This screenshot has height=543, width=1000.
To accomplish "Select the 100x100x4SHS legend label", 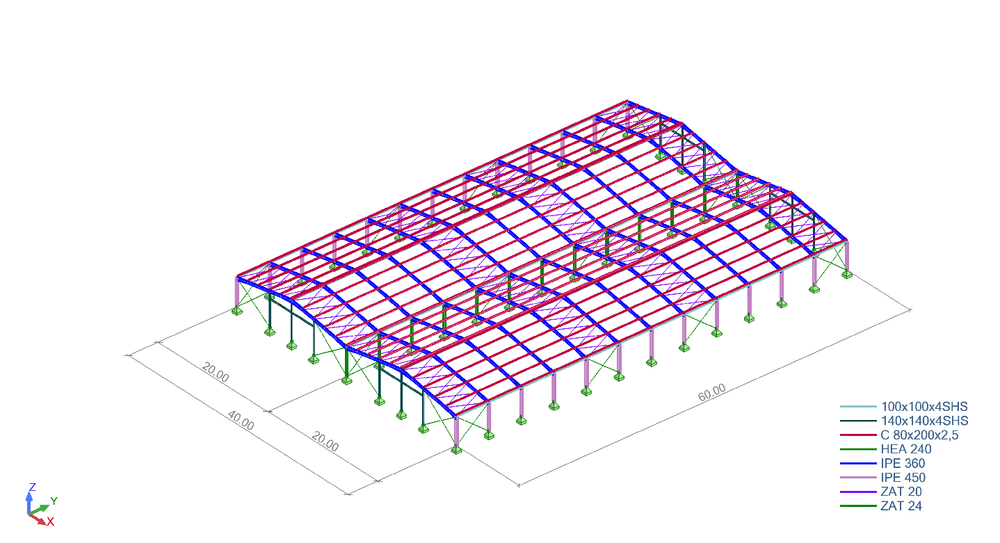I will coord(924,406).
